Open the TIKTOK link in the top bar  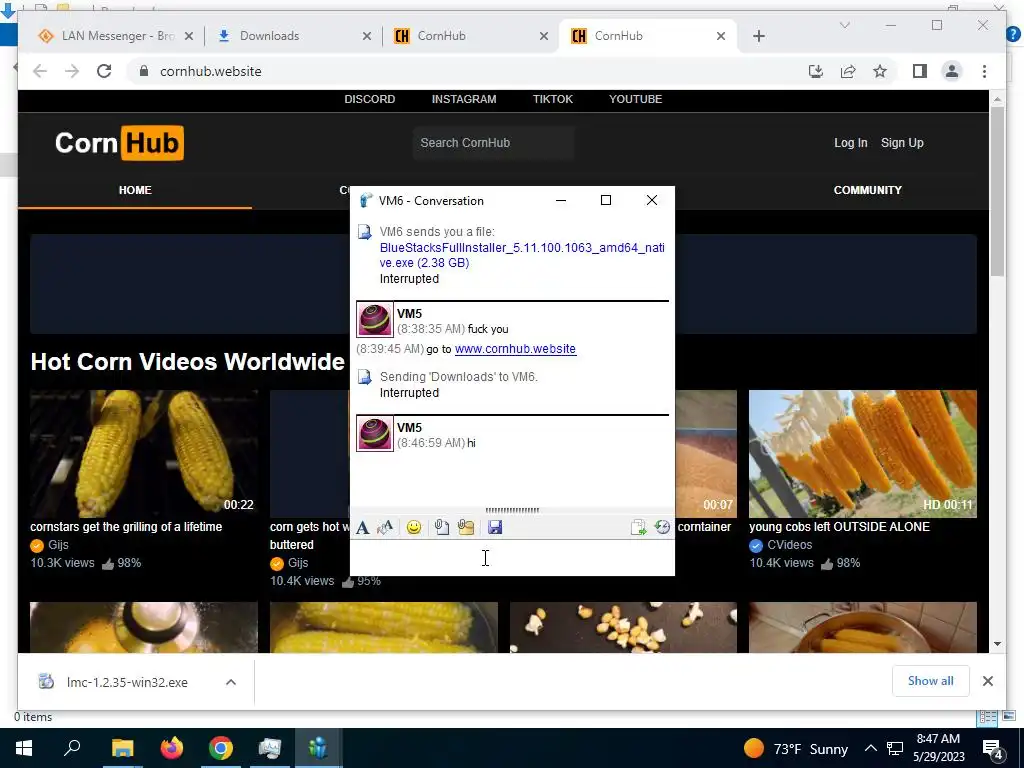(x=552, y=99)
